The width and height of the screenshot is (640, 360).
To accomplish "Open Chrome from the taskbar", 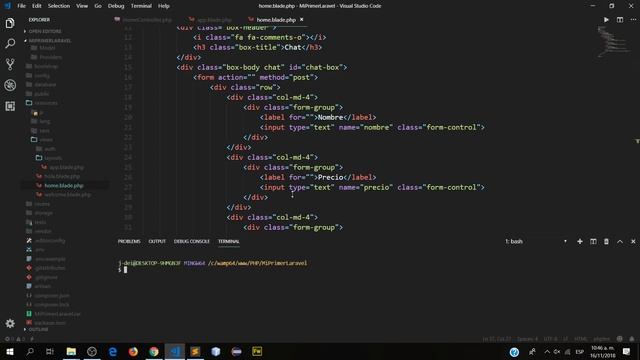I will point(154,351).
